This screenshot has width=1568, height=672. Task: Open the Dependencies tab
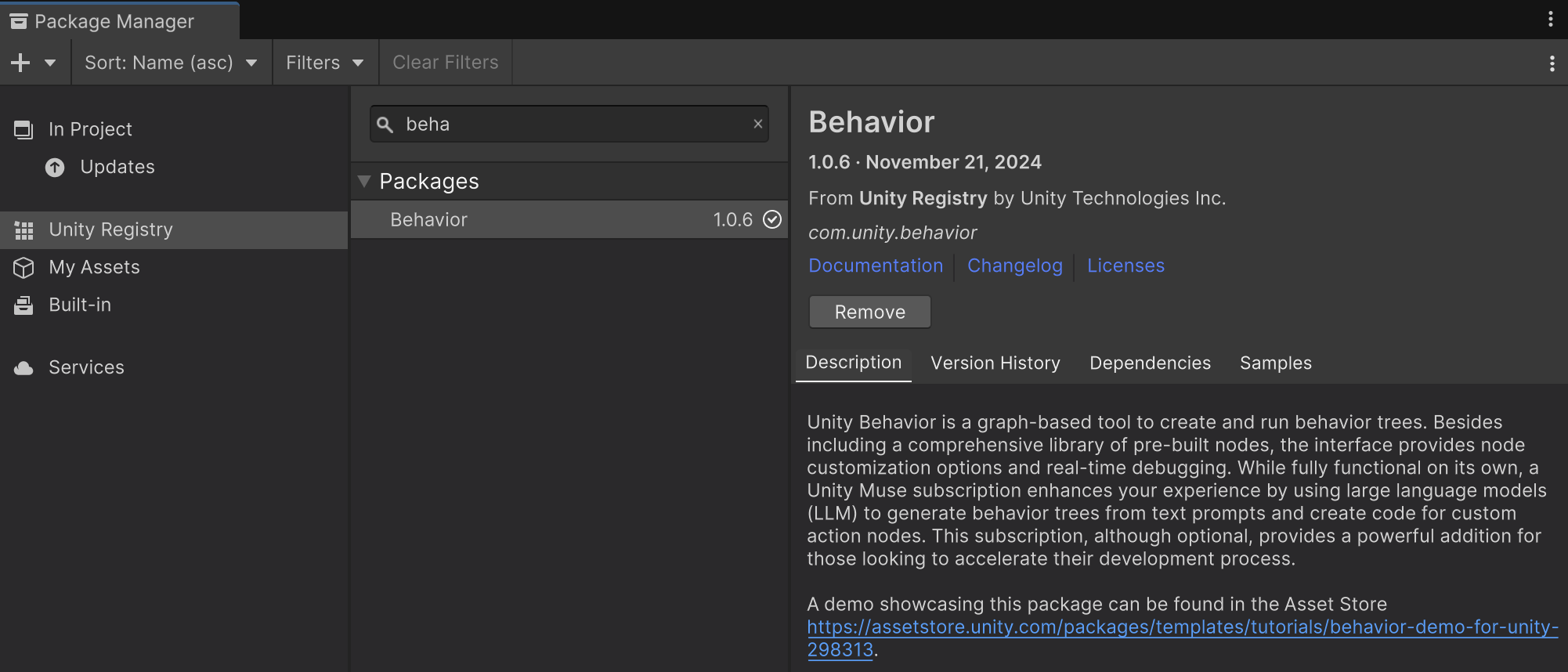(1150, 363)
